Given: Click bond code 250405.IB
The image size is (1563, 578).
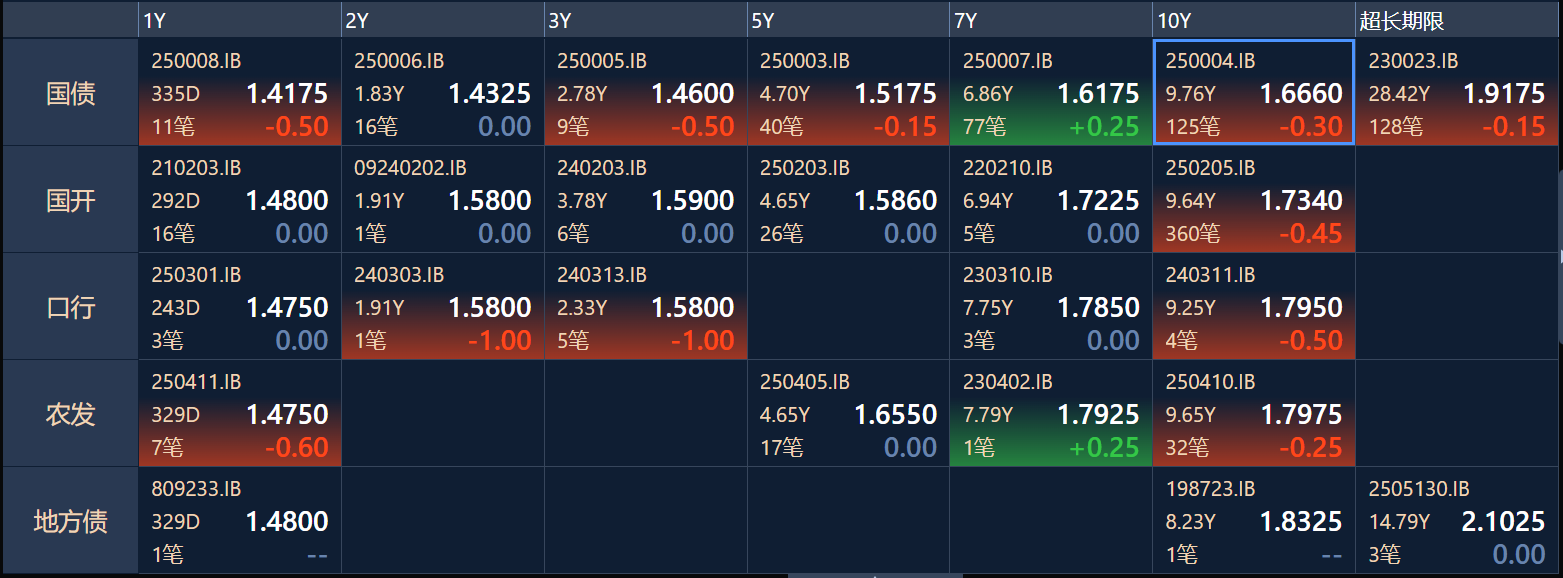Looking at the screenshot, I should coord(804,382).
